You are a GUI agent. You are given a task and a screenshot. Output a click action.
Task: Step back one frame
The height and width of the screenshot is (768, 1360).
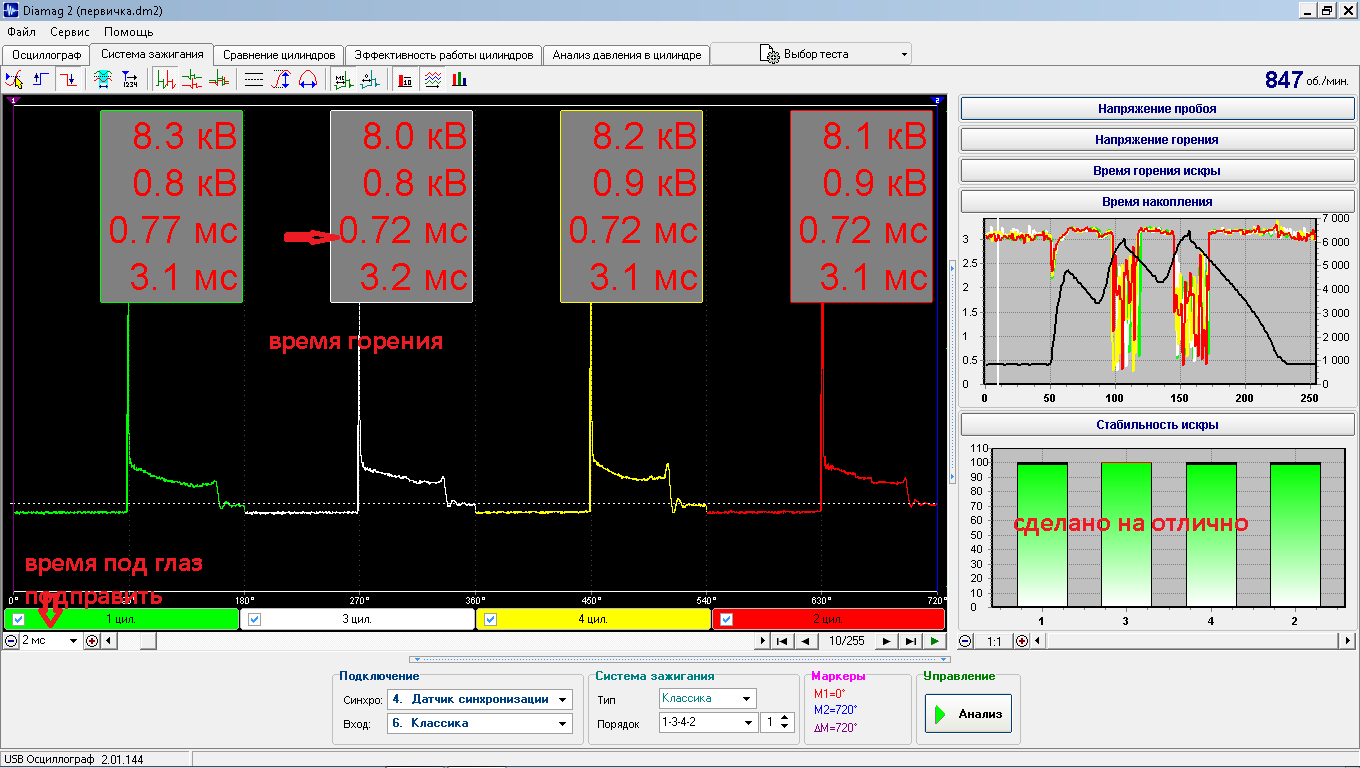(x=805, y=641)
